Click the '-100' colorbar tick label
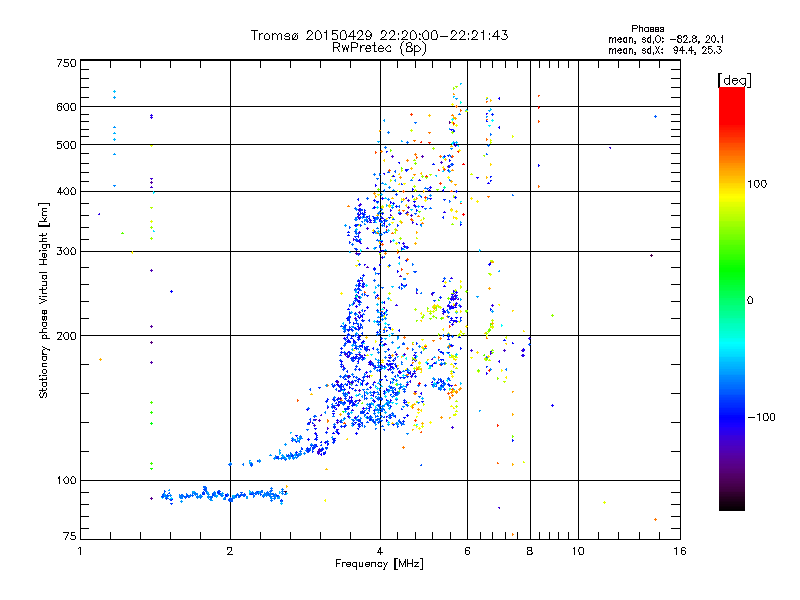 click(761, 417)
